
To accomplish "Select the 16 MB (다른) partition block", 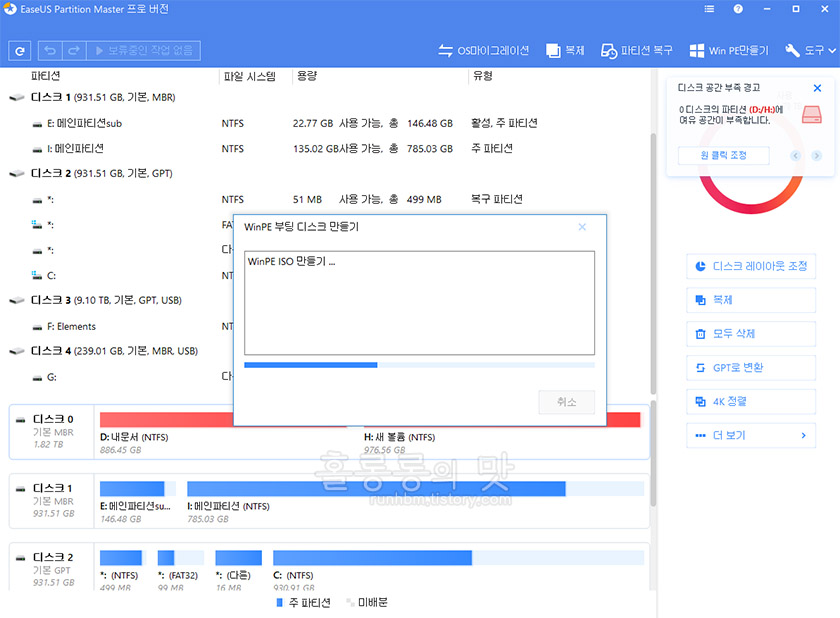I will click(238, 557).
